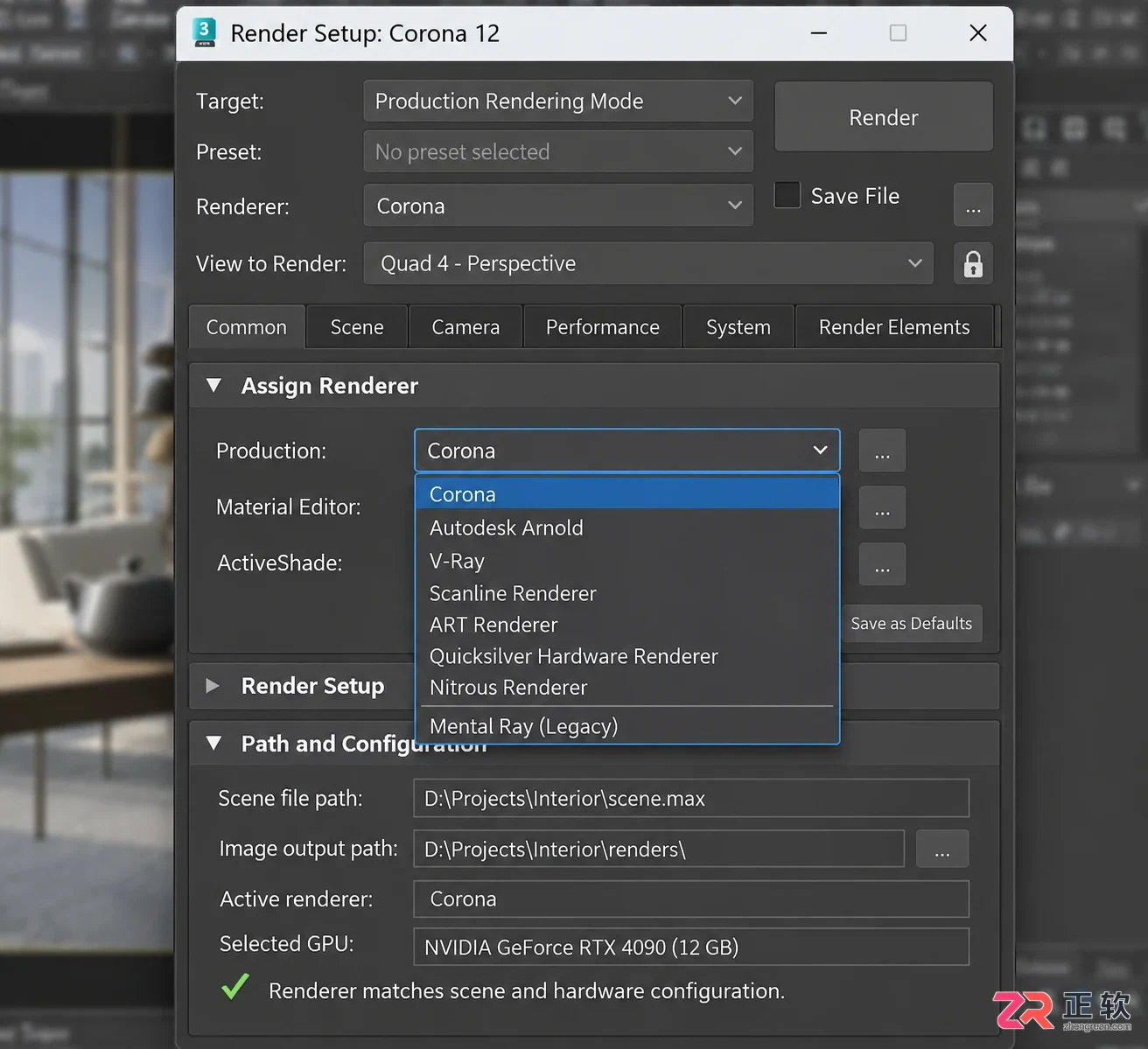Select Autodesk Arnold in the renderer list
The width and height of the screenshot is (1148, 1049).
point(627,528)
